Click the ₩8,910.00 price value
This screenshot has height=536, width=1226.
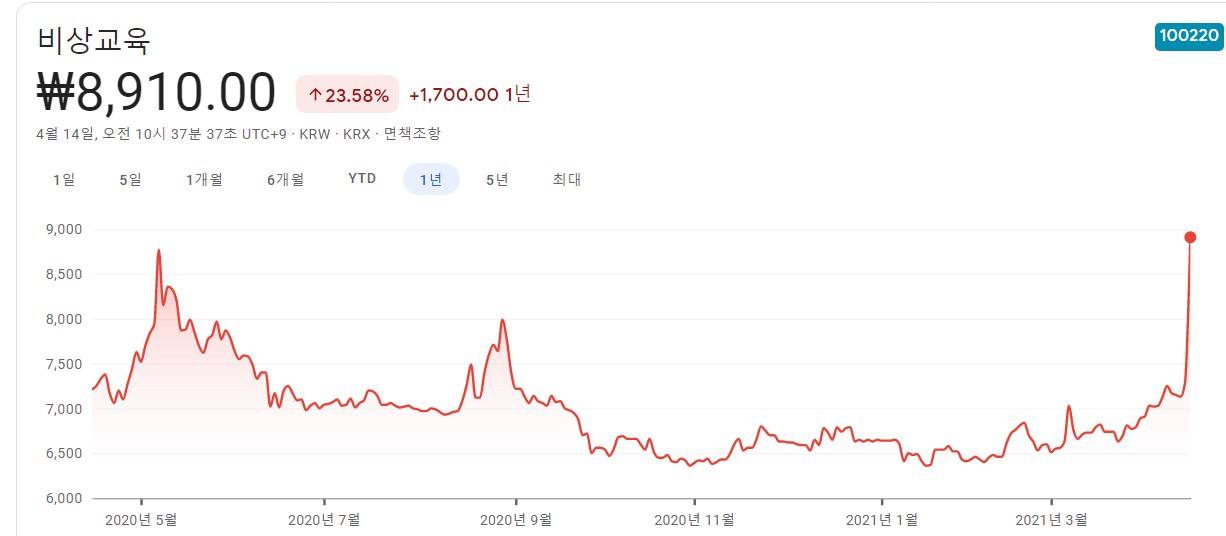coord(156,93)
